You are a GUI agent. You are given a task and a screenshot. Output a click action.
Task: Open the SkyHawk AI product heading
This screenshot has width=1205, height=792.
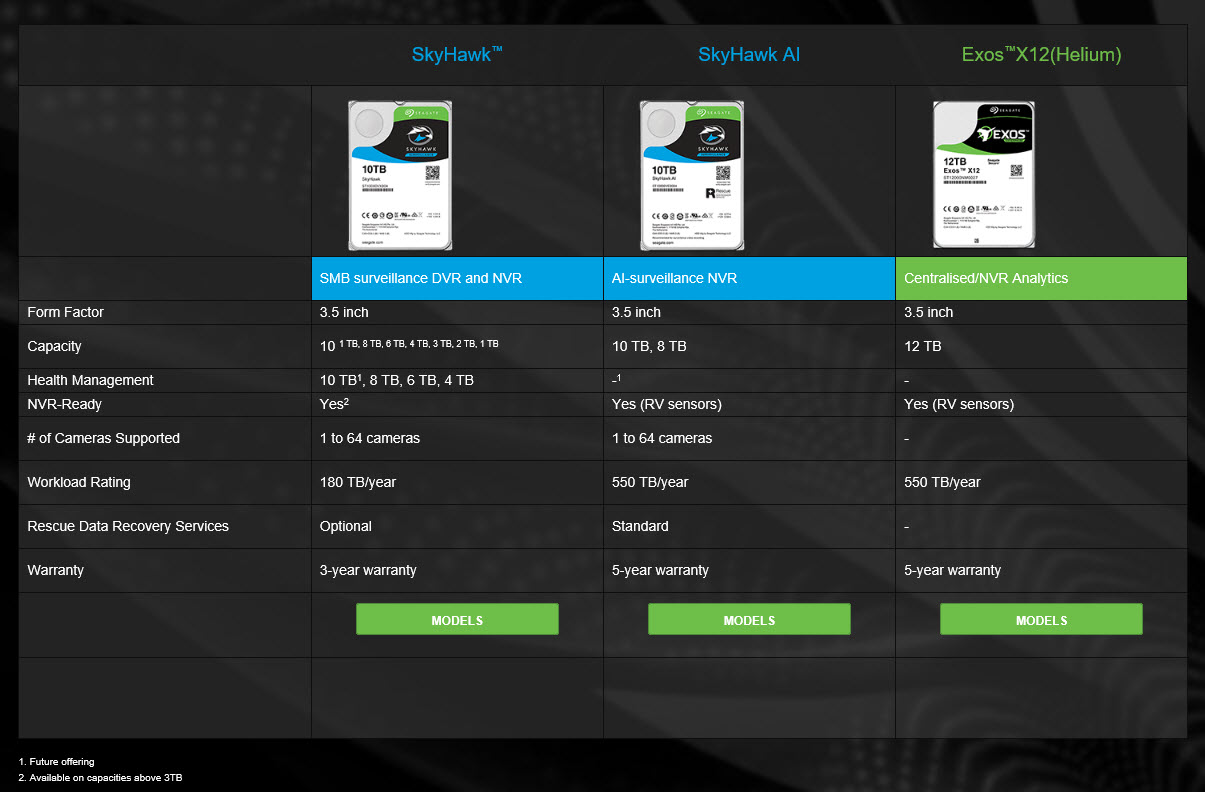[x=749, y=55]
